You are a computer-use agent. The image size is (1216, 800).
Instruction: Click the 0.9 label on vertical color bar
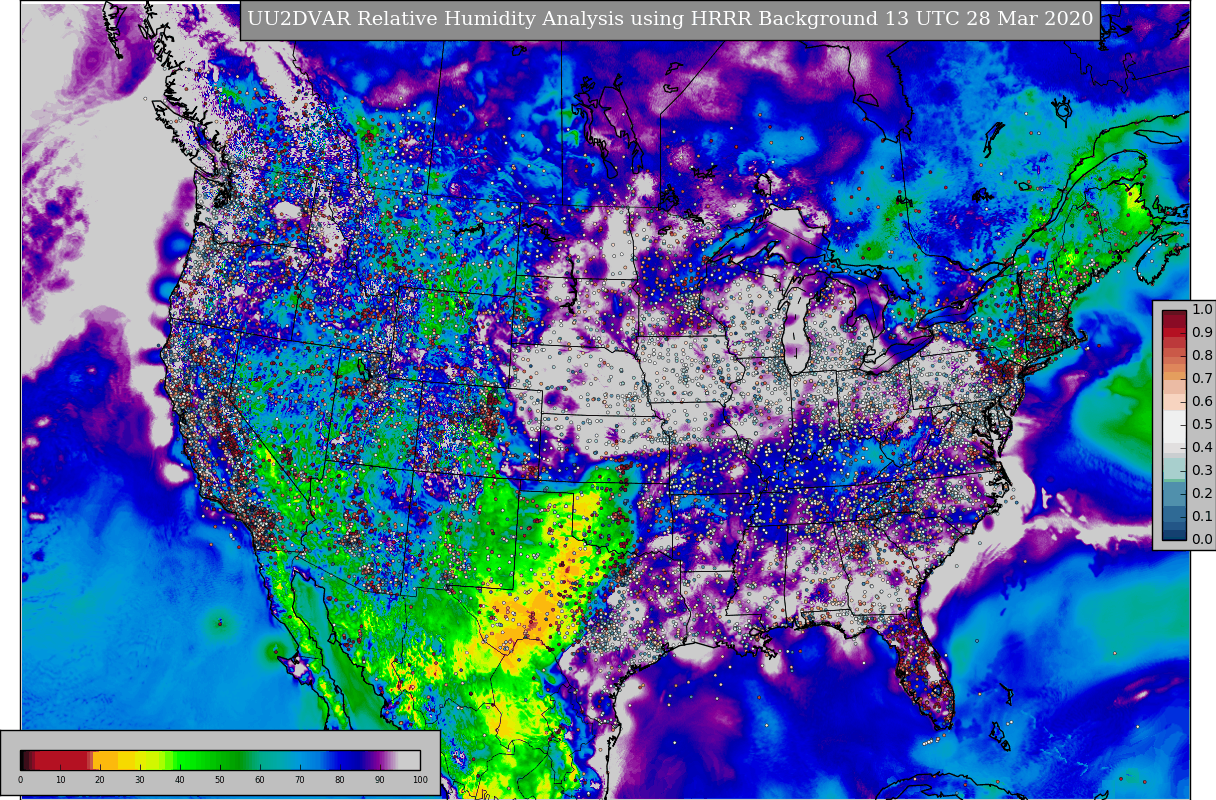(x=1201, y=332)
